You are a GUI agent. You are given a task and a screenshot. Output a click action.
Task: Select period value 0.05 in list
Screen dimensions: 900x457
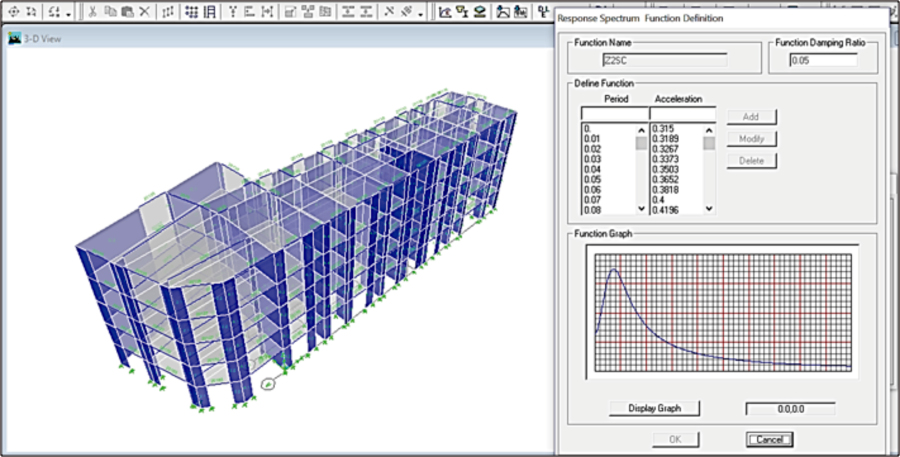[592, 180]
